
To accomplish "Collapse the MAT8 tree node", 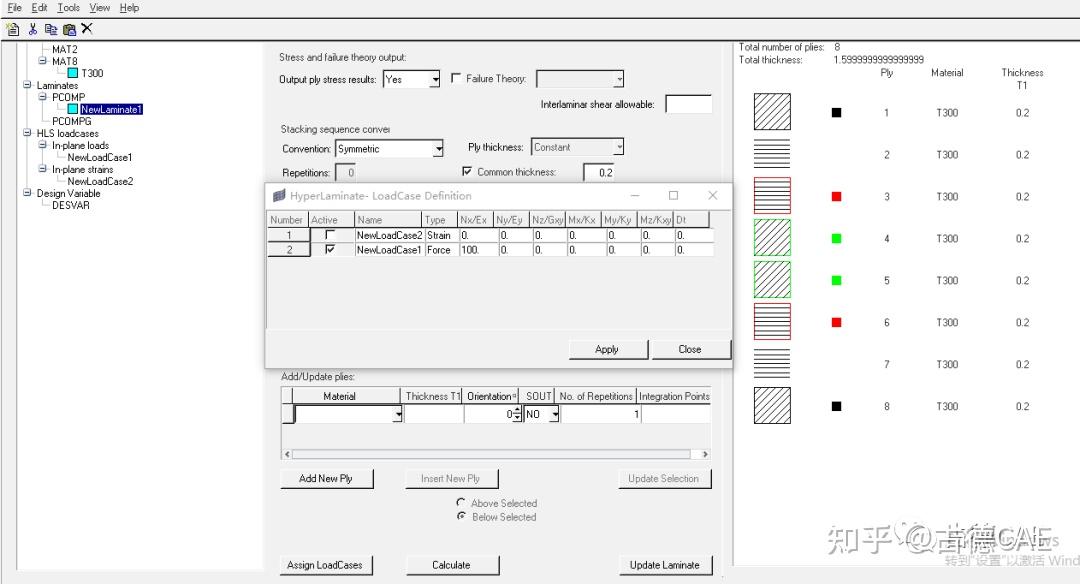I will click(x=42, y=61).
